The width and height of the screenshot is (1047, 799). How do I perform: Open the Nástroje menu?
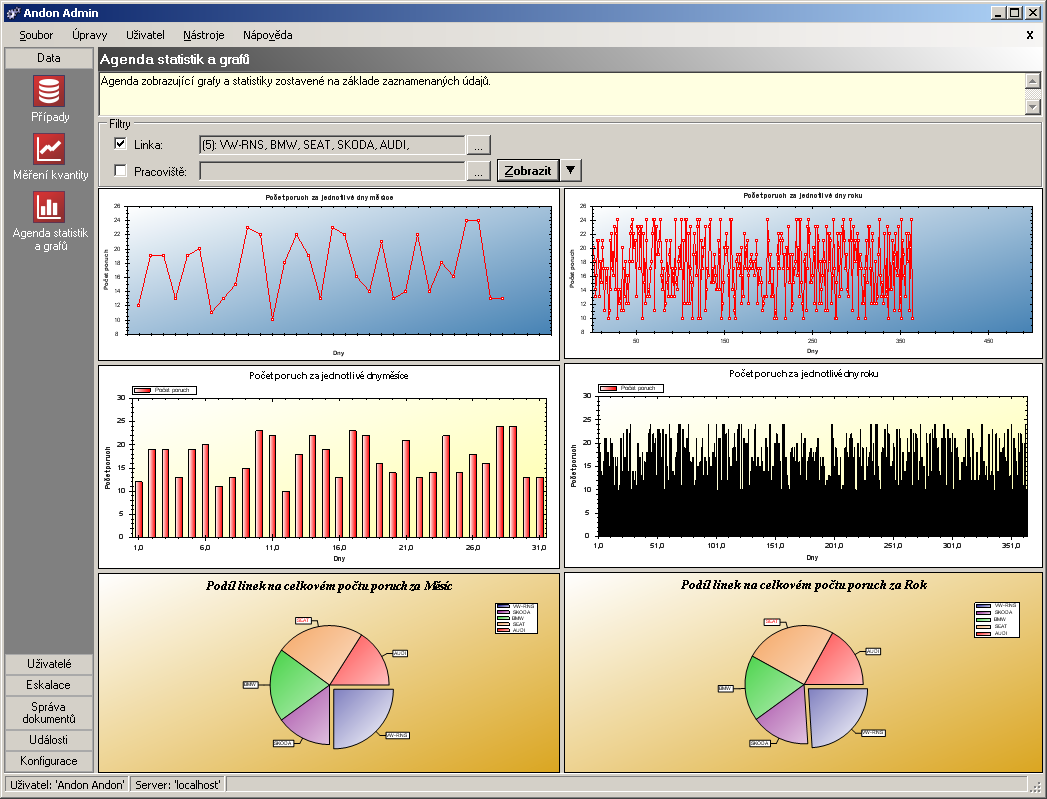point(204,35)
